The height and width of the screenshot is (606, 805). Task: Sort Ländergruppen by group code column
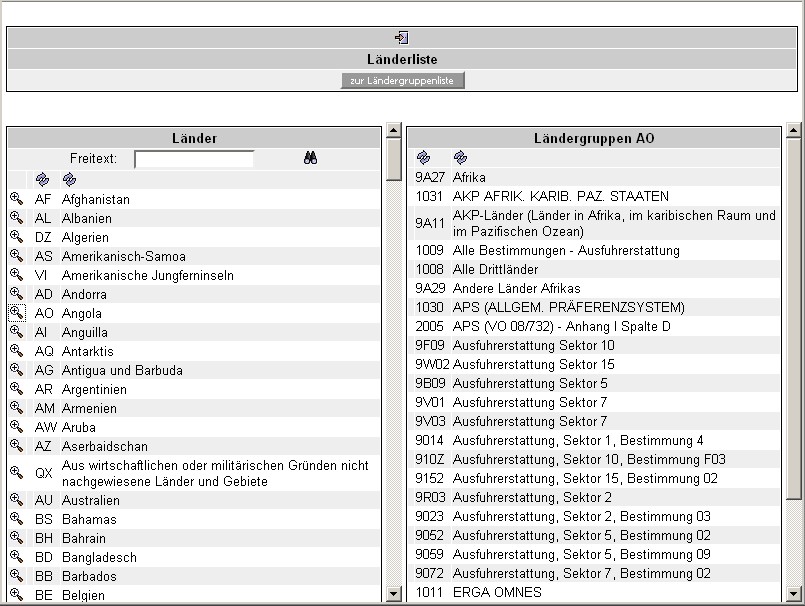[423, 157]
